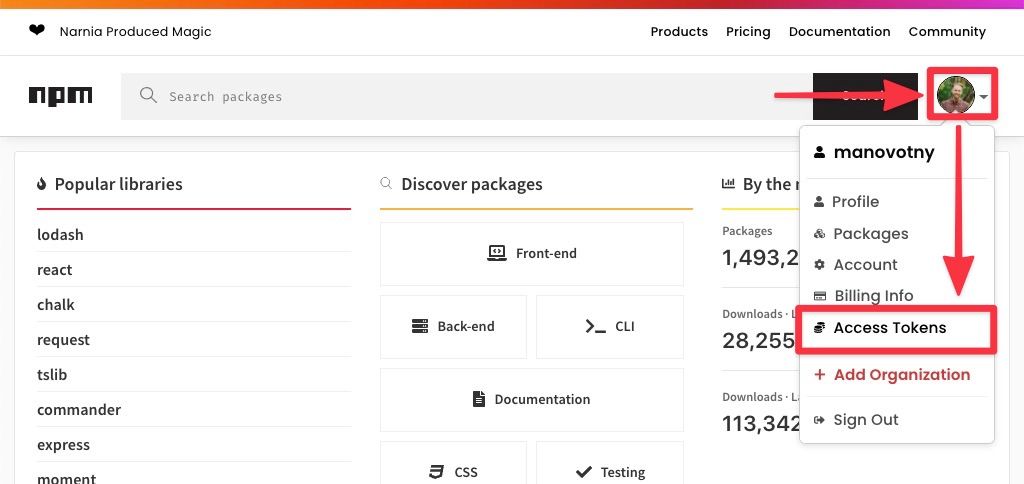Click Discover packages heading
This screenshot has width=1024, height=484.
(472, 184)
